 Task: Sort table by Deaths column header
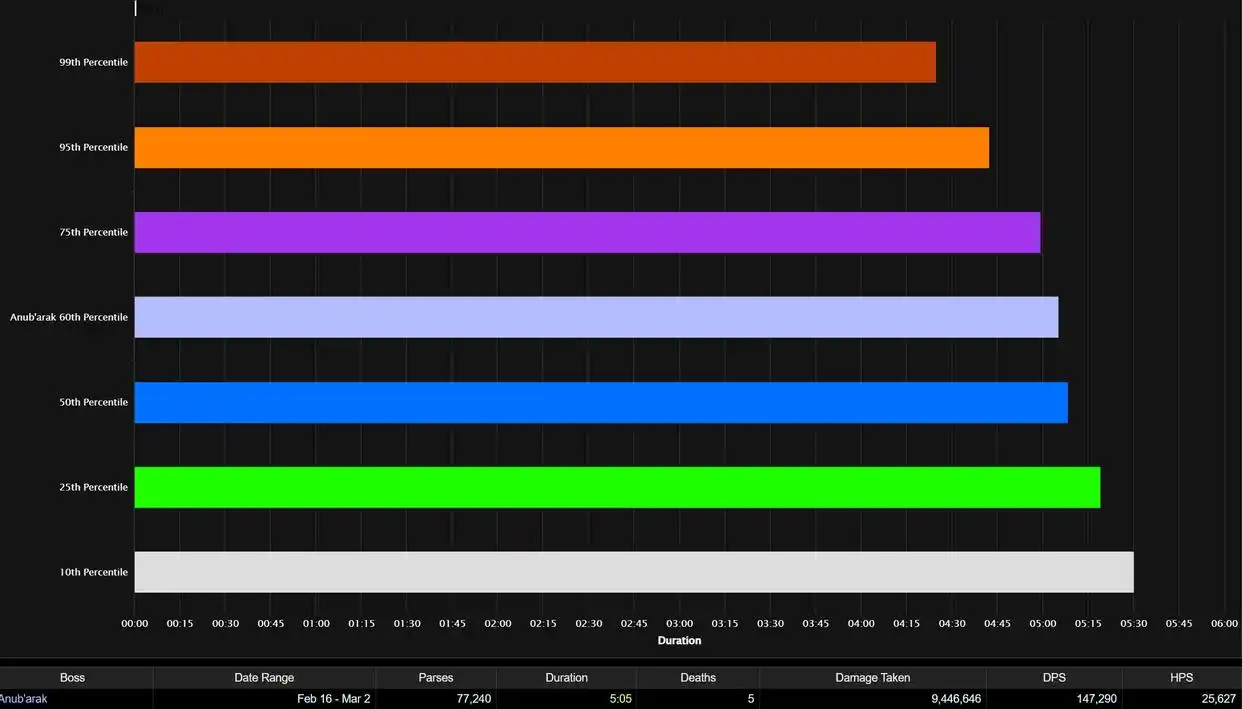point(698,678)
